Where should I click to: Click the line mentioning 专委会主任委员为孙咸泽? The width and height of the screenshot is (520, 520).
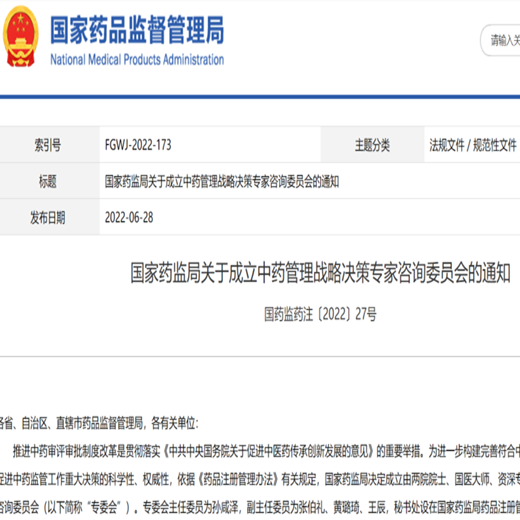260,507
